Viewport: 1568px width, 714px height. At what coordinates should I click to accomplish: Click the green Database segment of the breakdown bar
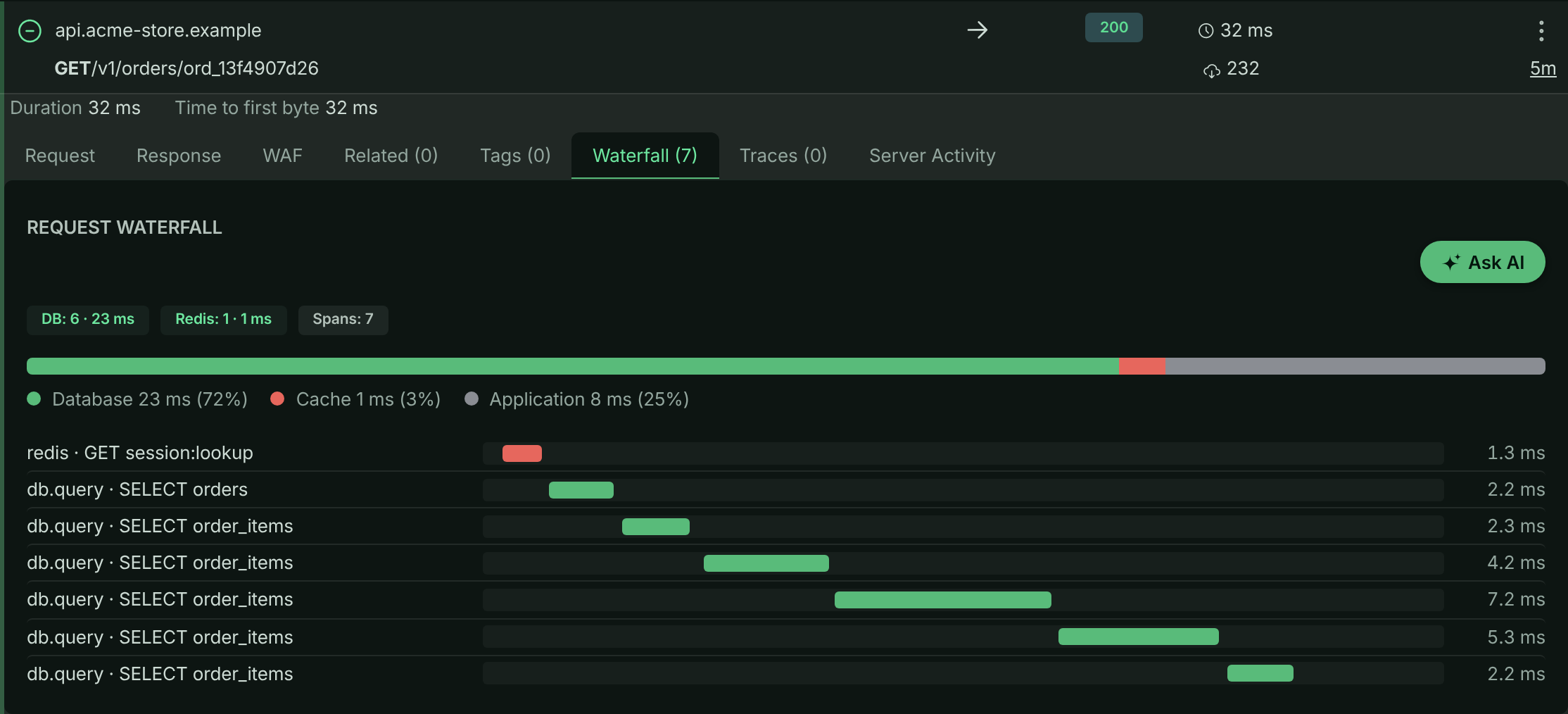pos(573,366)
